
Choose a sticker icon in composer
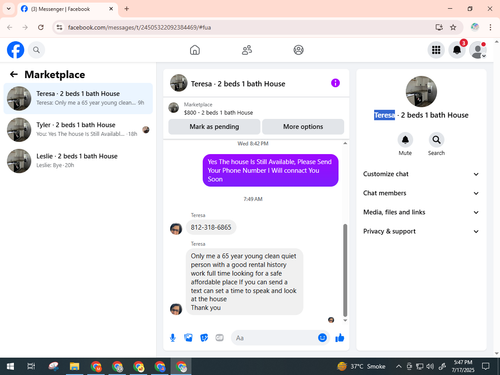[204, 338]
